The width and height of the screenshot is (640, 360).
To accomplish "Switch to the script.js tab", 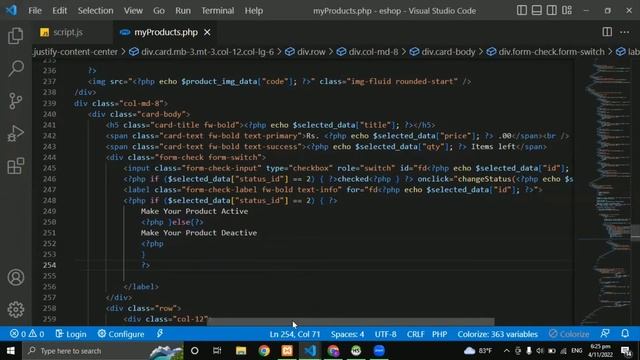I will [x=67, y=32].
